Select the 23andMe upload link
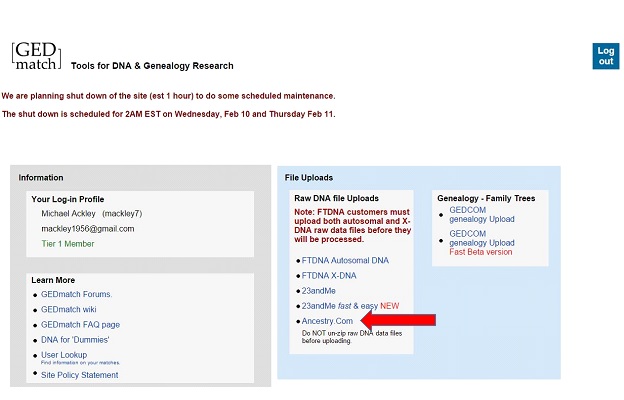624x400 pixels. (x=318, y=291)
